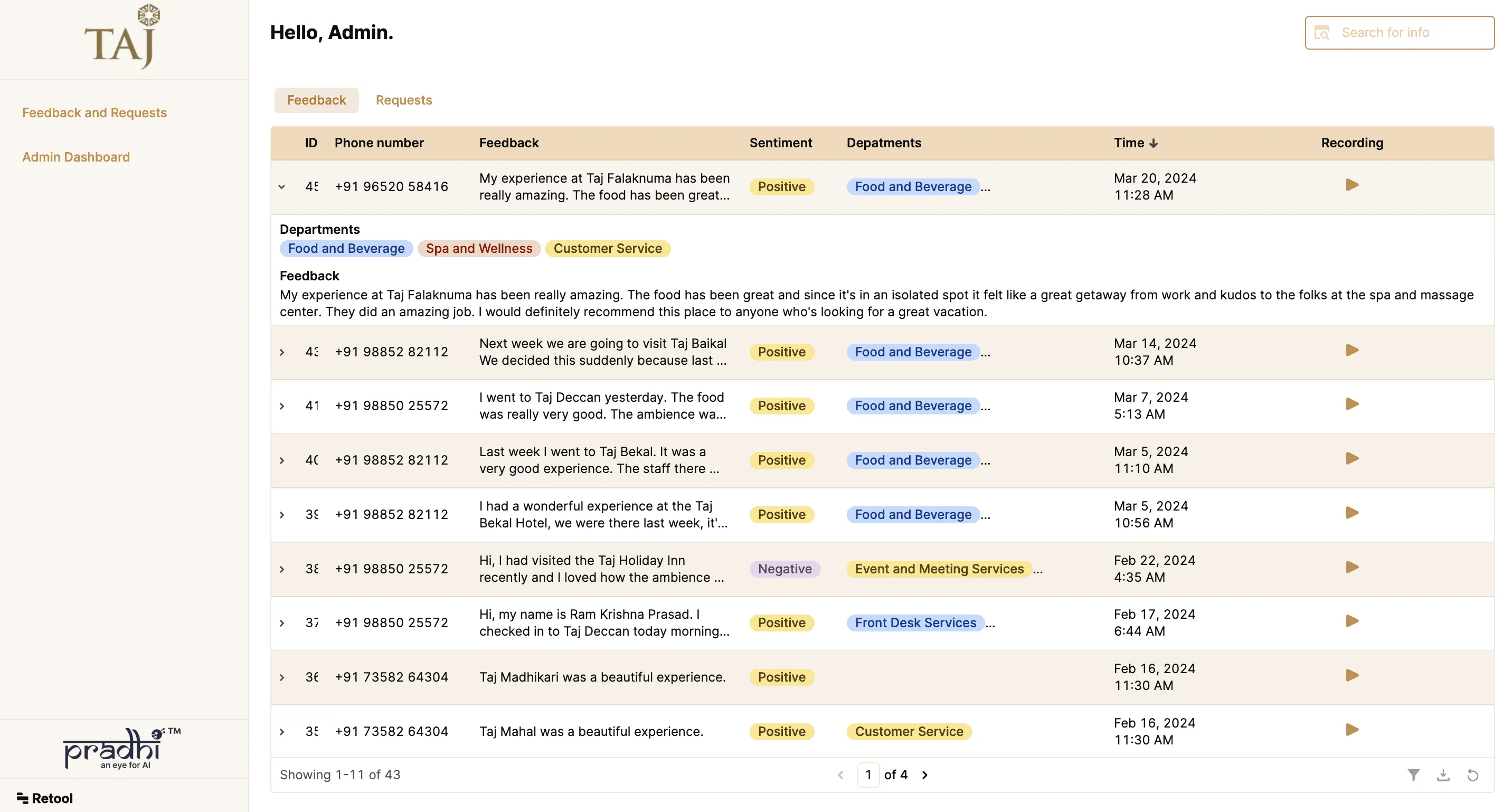Click the Retool badge
The width and height of the screenshot is (1512, 812).
click(44, 798)
